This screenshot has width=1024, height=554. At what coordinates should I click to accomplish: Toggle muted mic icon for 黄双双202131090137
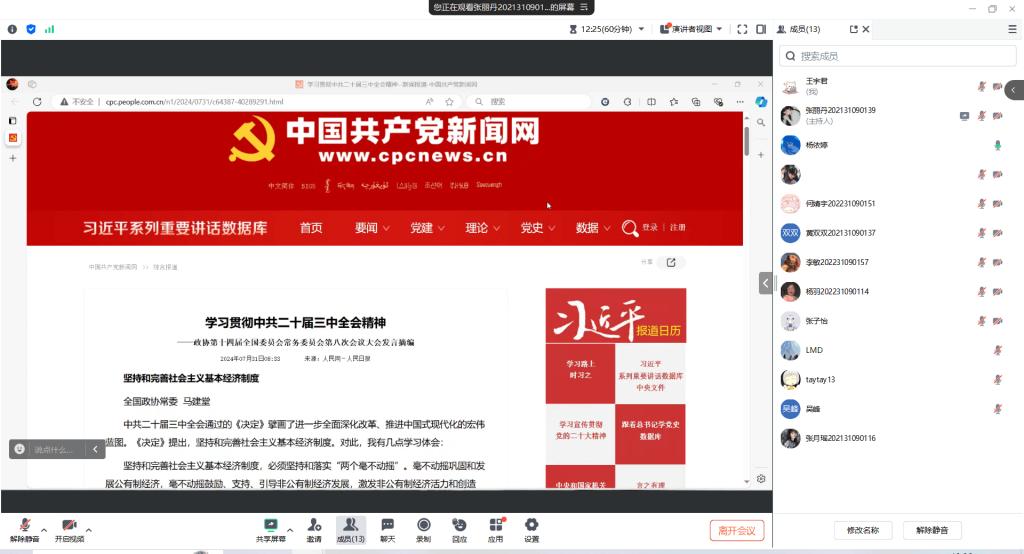pyautogui.click(x=981, y=233)
